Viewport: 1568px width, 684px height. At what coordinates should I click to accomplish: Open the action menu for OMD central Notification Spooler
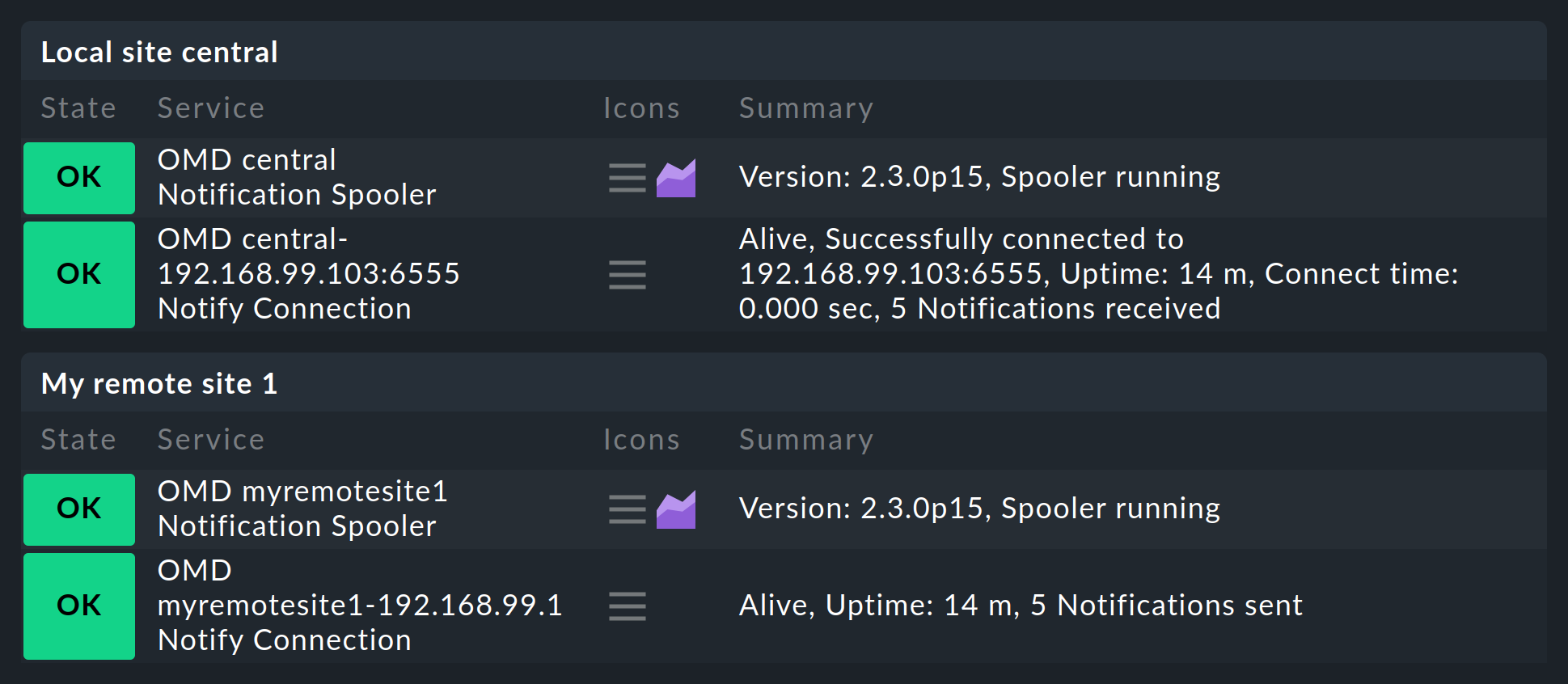tap(626, 178)
